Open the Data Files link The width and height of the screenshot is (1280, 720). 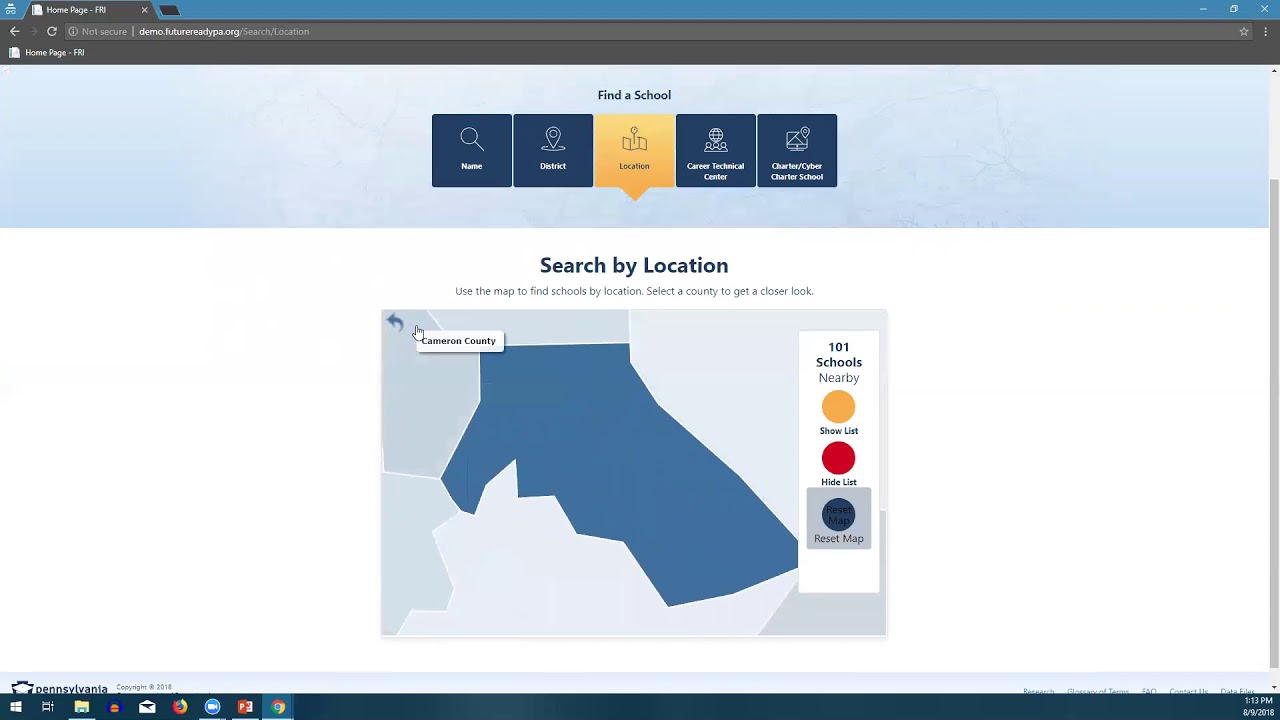(x=1237, y=691)
